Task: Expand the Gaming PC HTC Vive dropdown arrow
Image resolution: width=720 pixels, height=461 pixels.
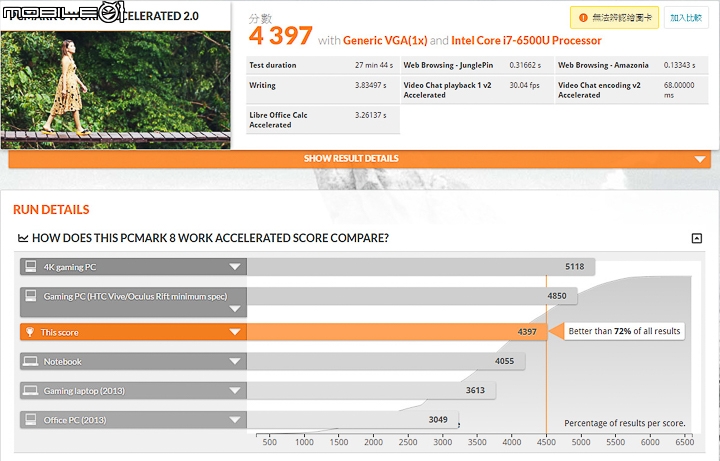Action: point(235,309)
